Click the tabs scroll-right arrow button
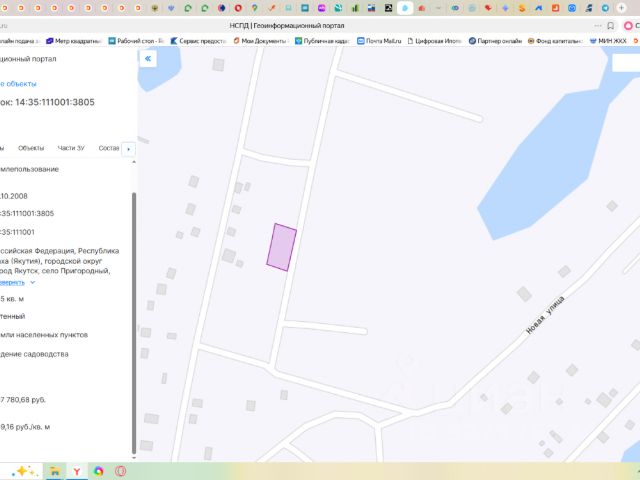This screenshot has width=640, height=480. 129,149
